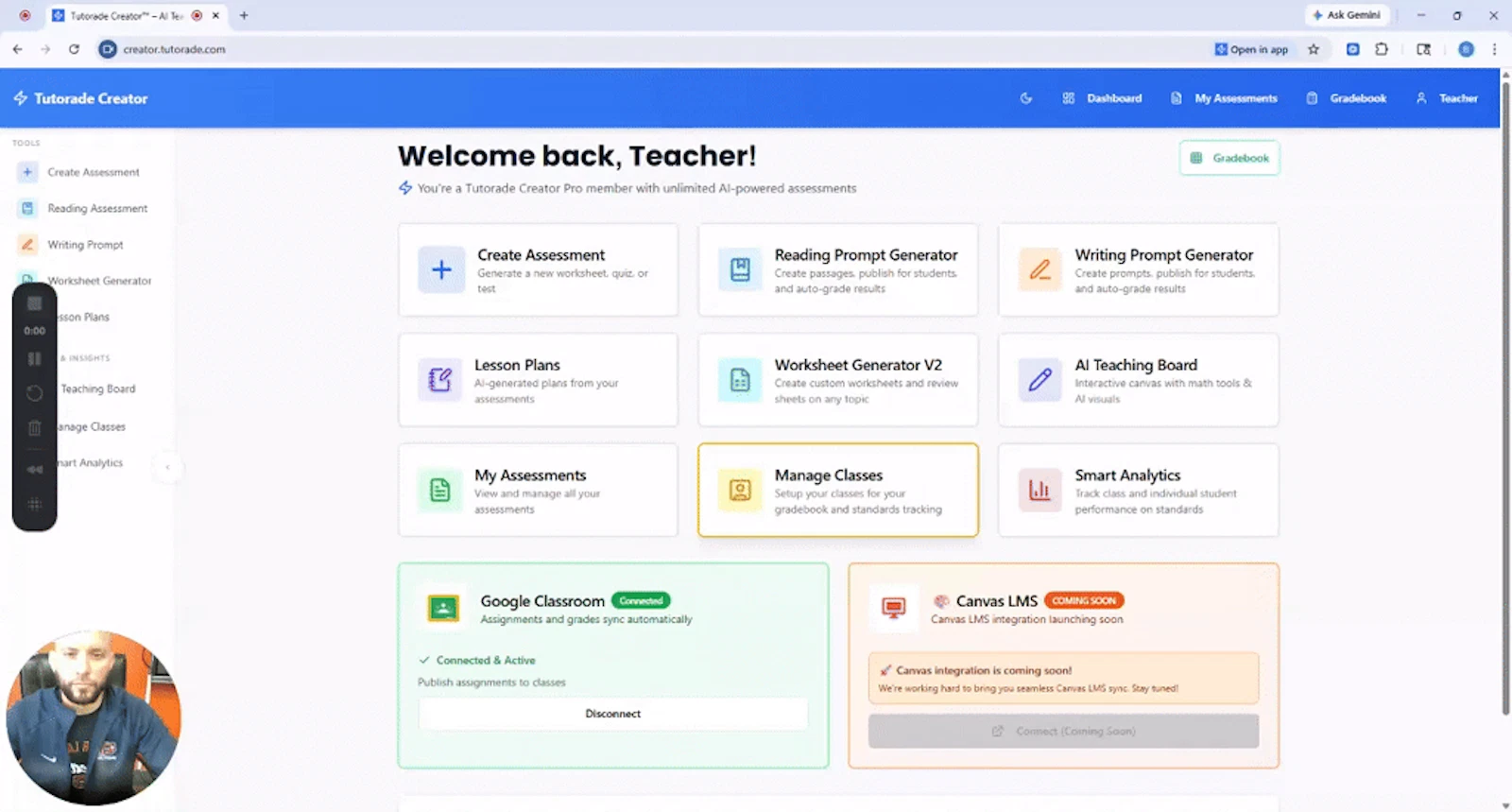Click the My Assessments green document icon

point(440,491)
